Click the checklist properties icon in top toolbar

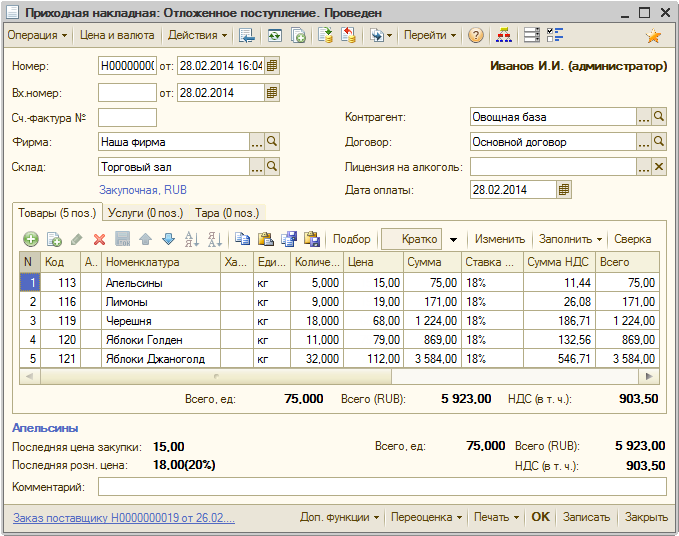(555, 35)
